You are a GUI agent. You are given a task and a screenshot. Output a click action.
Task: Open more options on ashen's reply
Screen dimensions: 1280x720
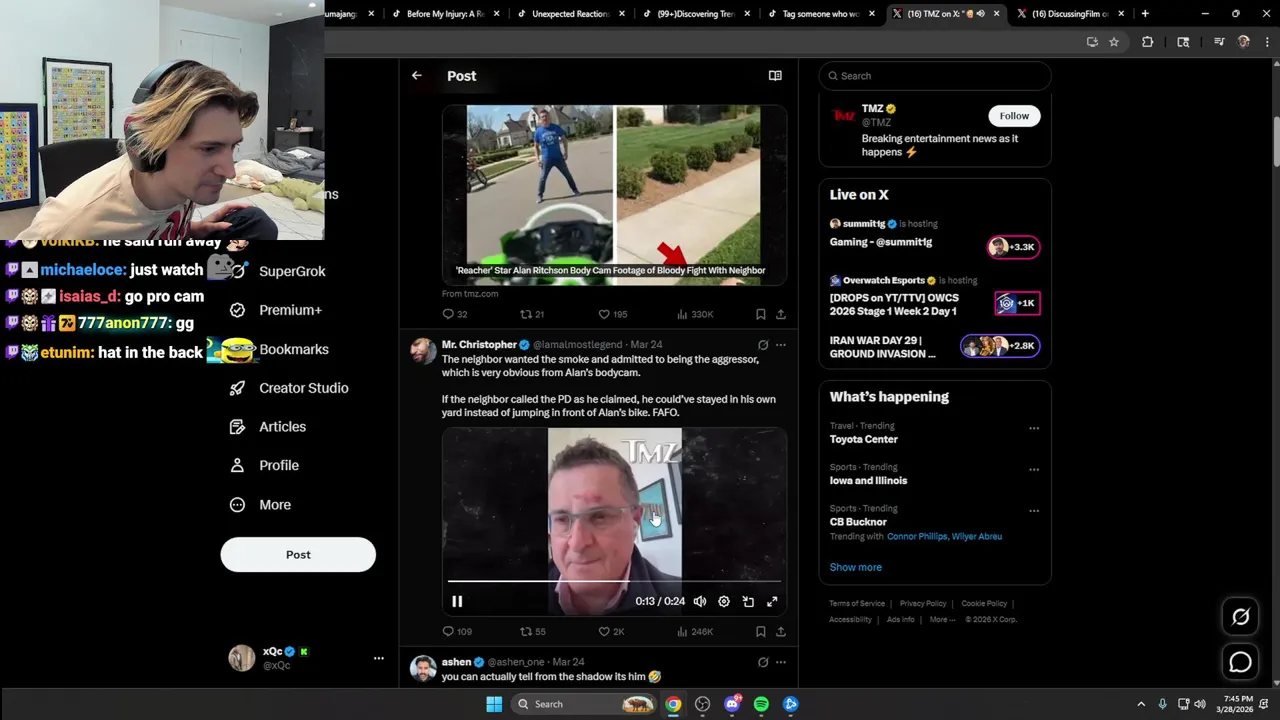click(x=781, y=662)
